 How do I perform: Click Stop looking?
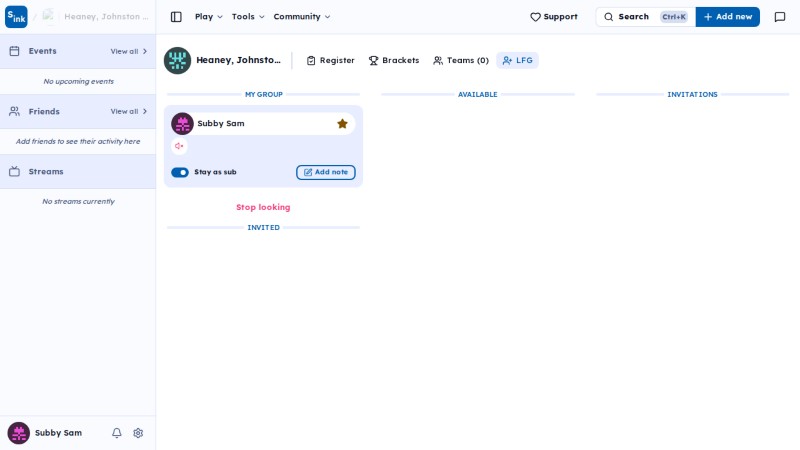(263, 207)
